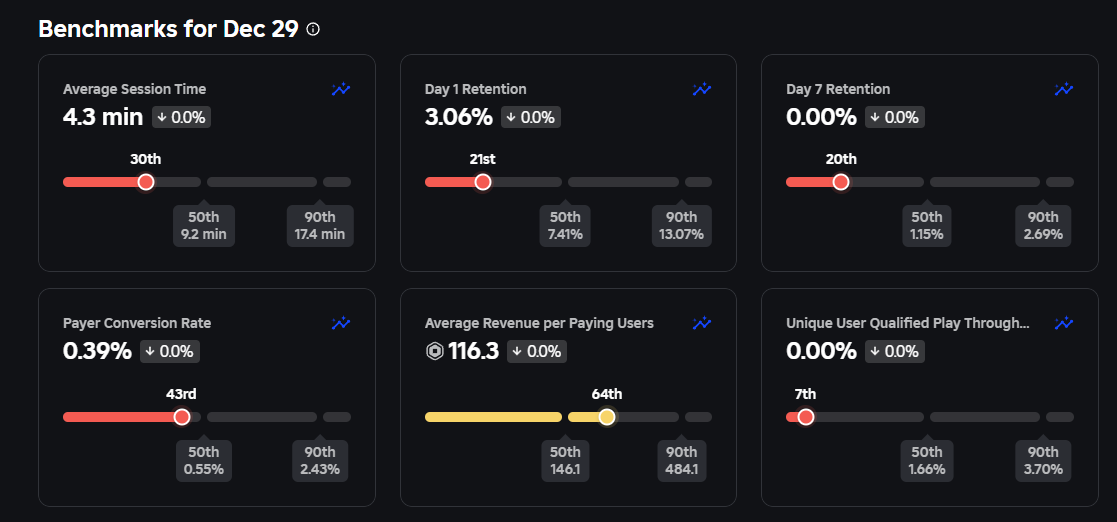The height and width of the screenshot is (522, 1117).
Task: Open trend icon for Unique User Qualified Play Through
Action: (x=1064, y=323)
